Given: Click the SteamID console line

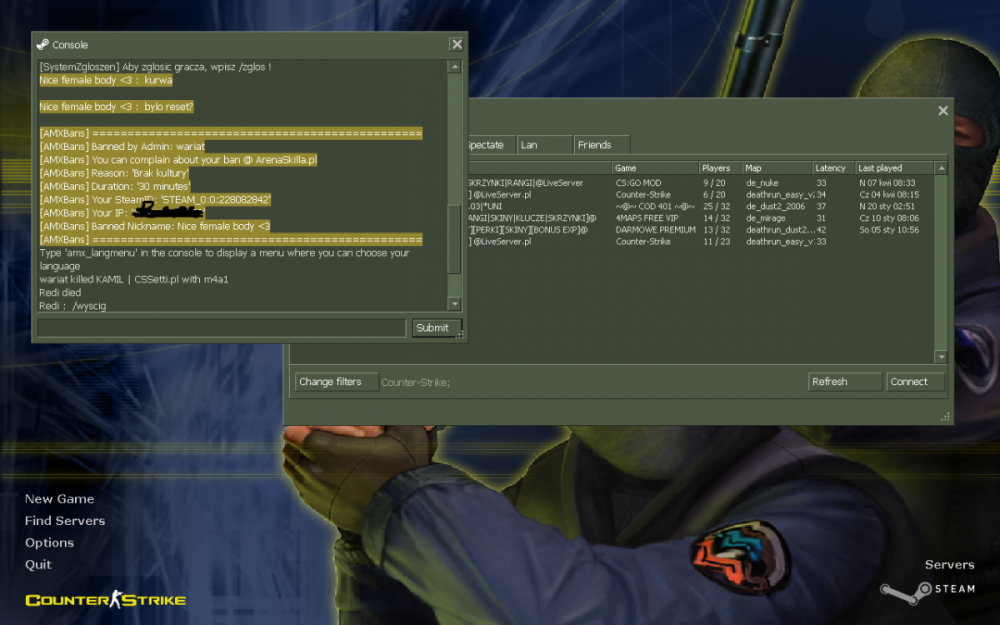Looking at the screenshot, I should tap(155, 200).
